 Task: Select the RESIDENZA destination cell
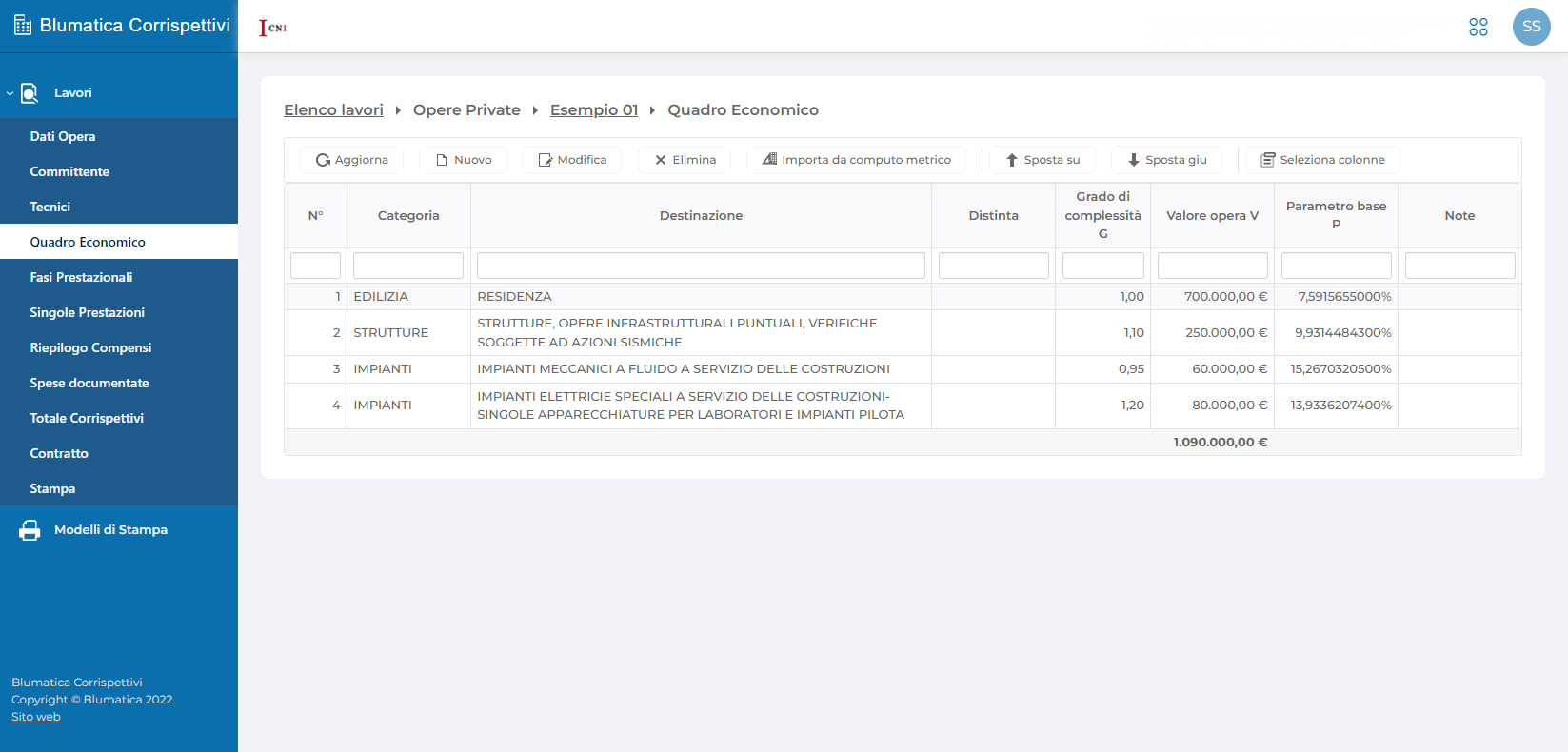701,297
